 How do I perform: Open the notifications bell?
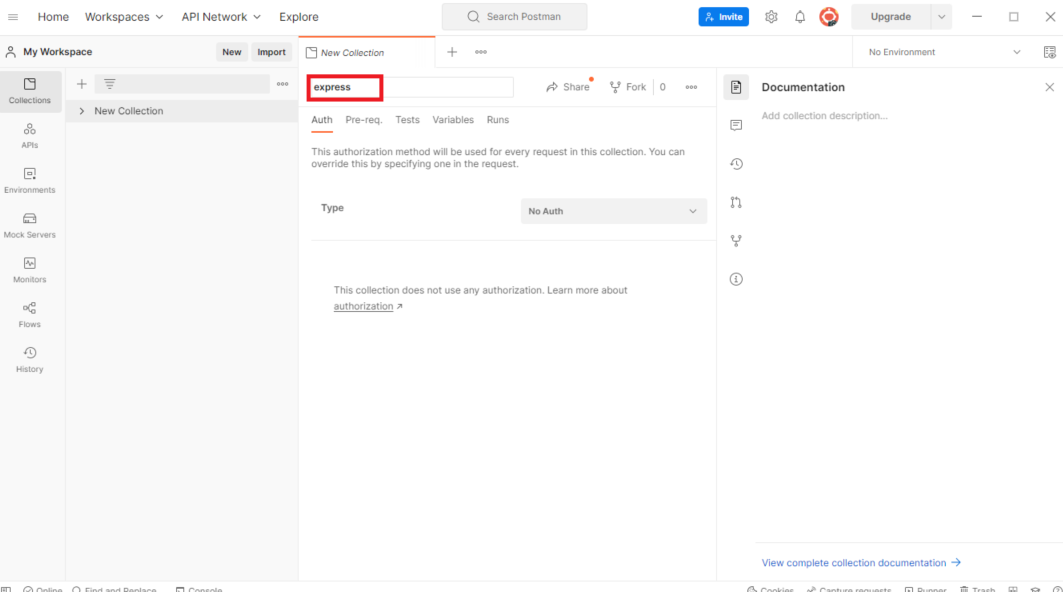click(x=800, y=17)
